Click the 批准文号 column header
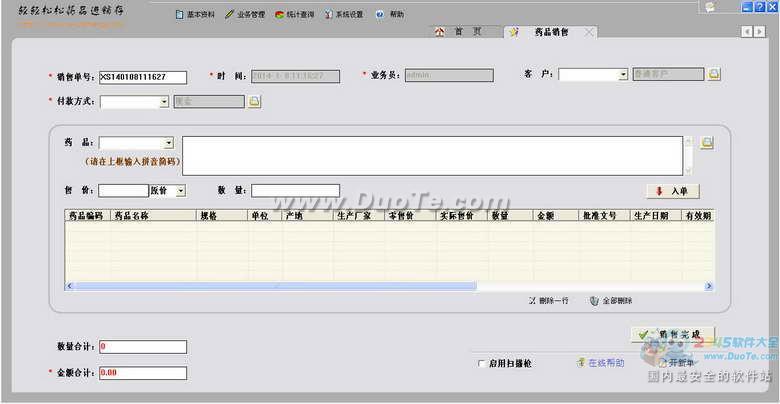The width and height of the screenshot is (780, 404). (x=604, y=215)
